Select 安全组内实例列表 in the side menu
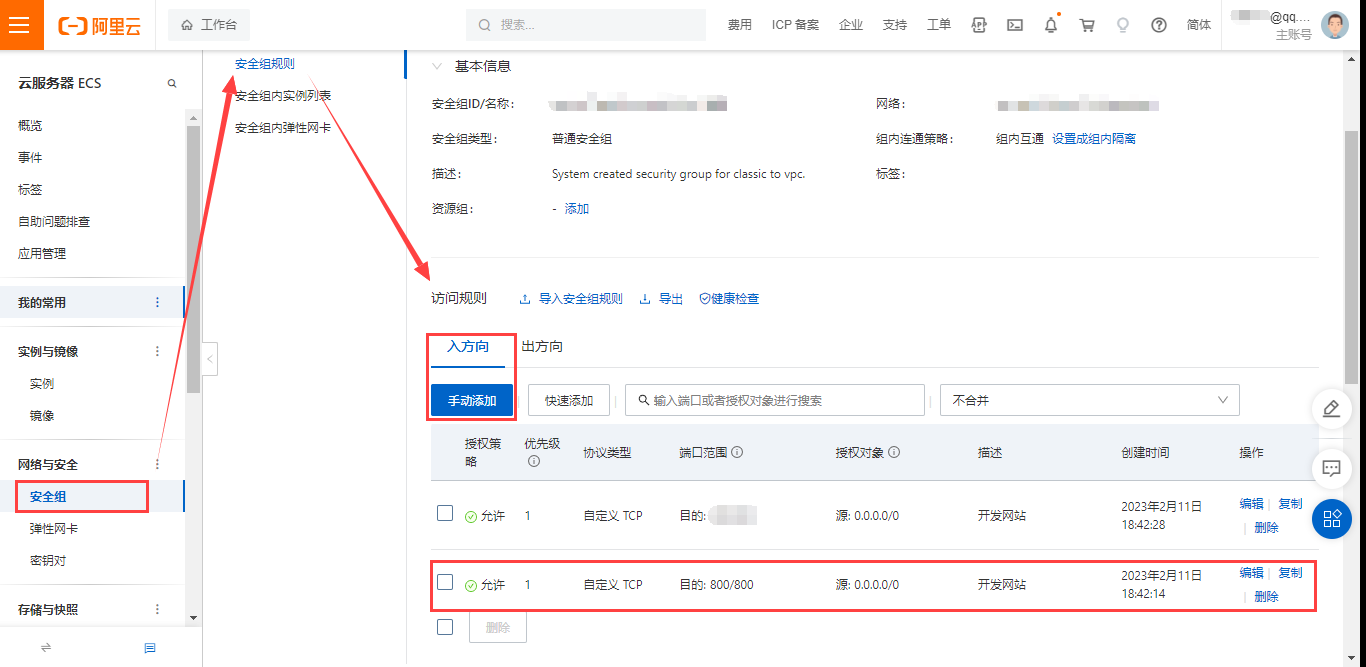 (x=283, y=96)
